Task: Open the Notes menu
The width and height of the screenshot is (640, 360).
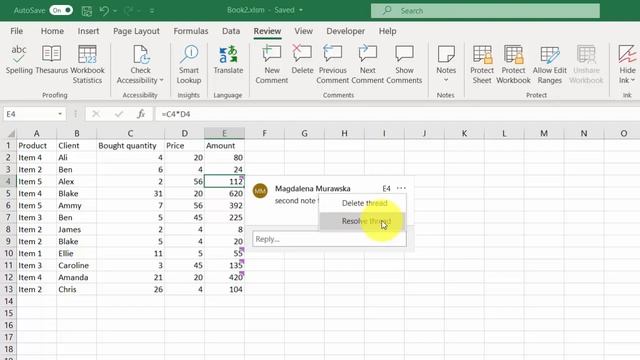Action: [446, 64]
